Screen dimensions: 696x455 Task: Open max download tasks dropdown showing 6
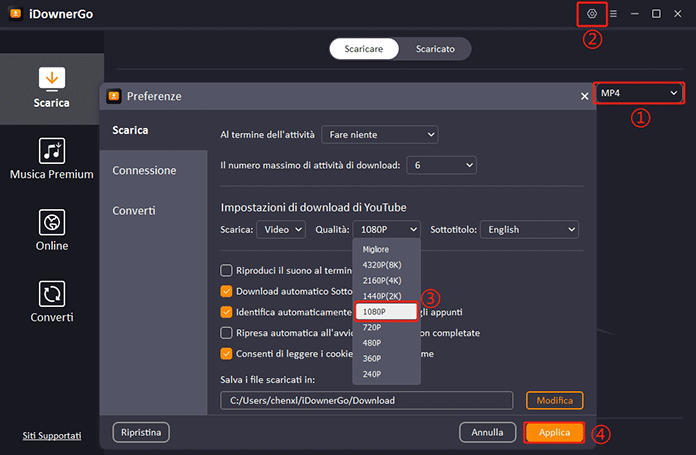click(441, 165)
